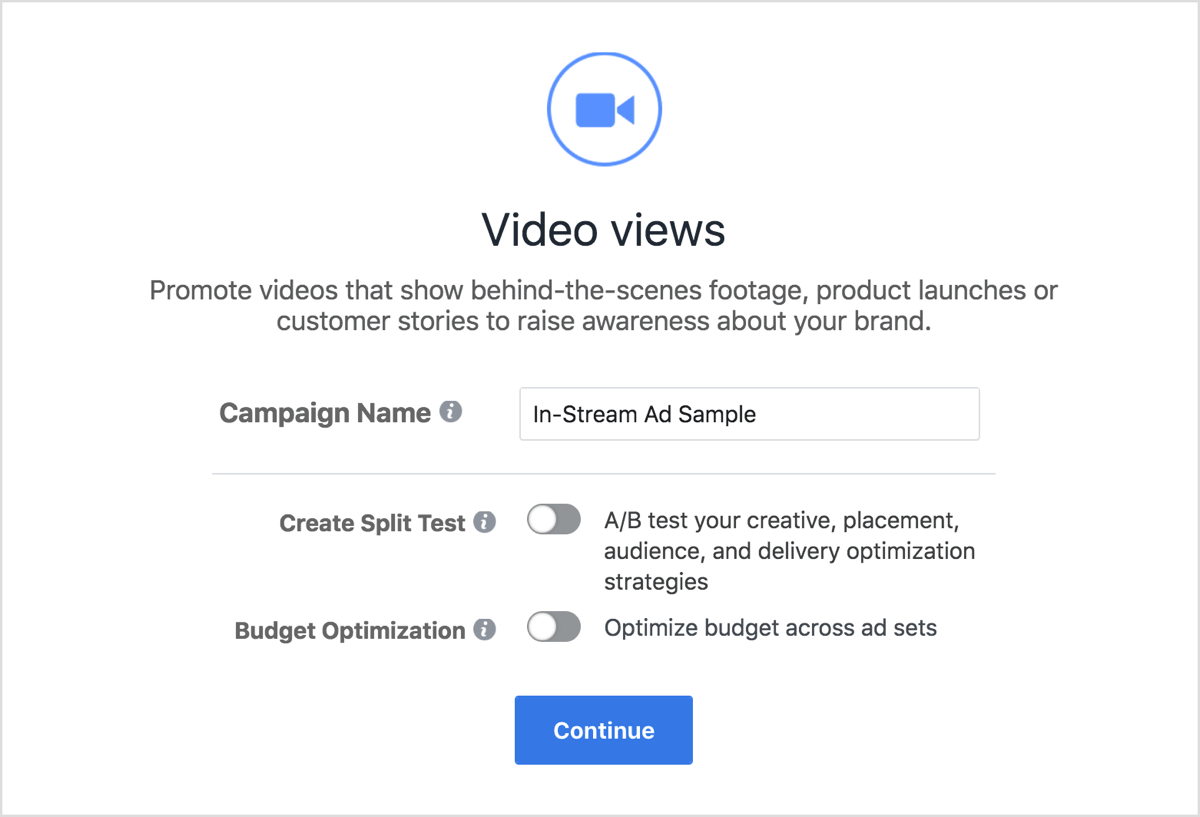Viewport: 1200px width, 817px height.
Task: Proceed past campaign setup with Continue
Action: click(603, 730)
